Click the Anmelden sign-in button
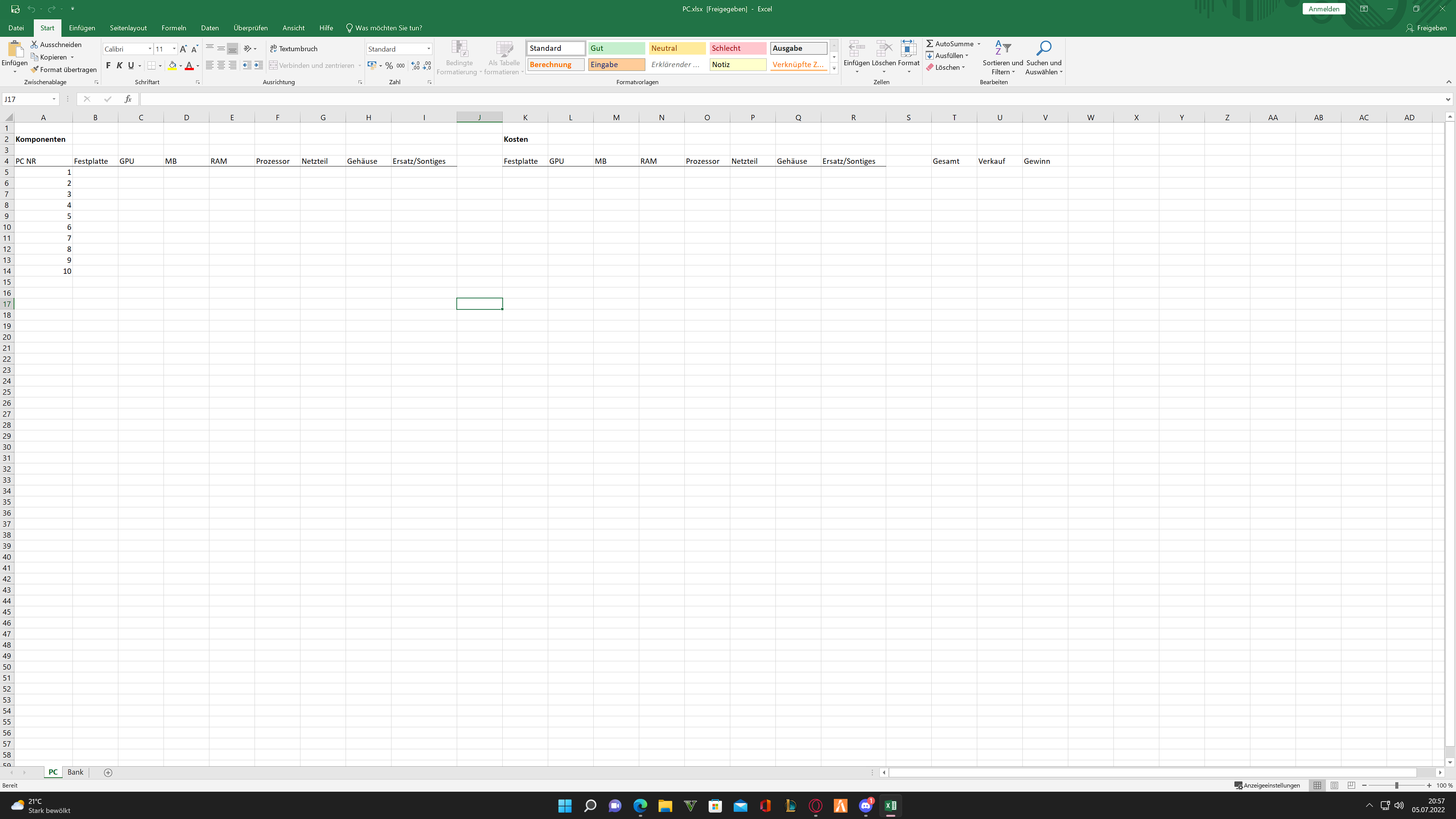 [x=1324, y=8]
